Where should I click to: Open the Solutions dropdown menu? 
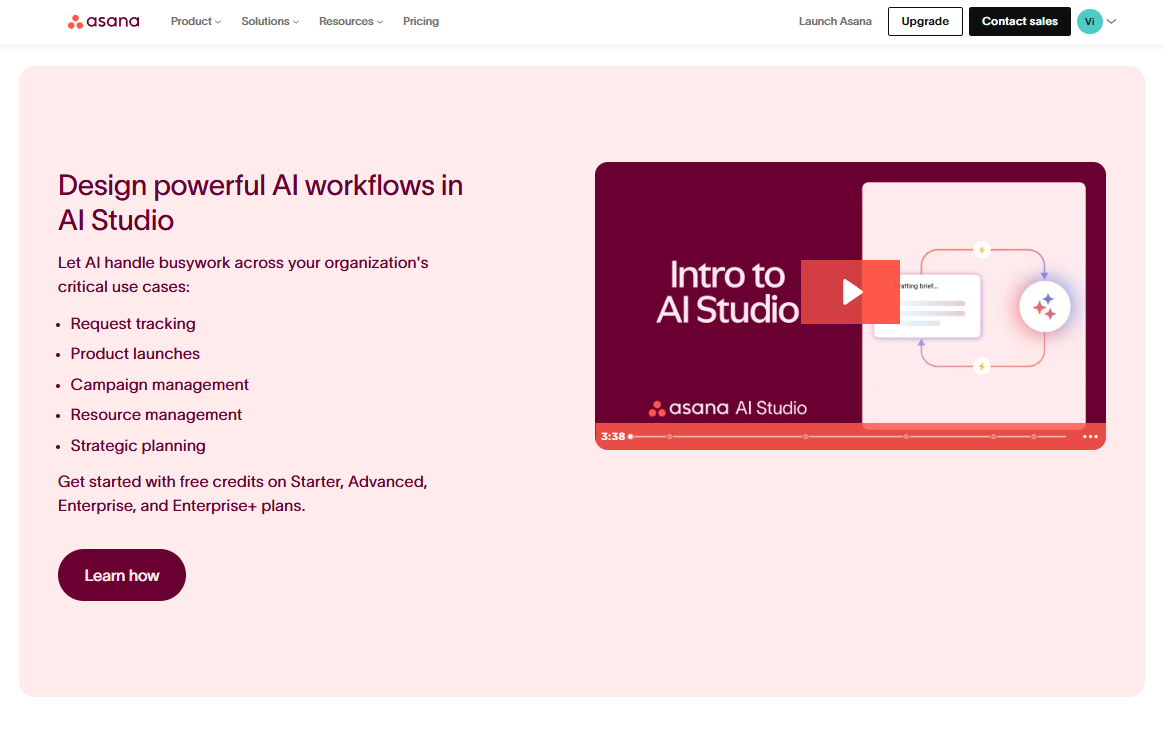click(270, 21)
